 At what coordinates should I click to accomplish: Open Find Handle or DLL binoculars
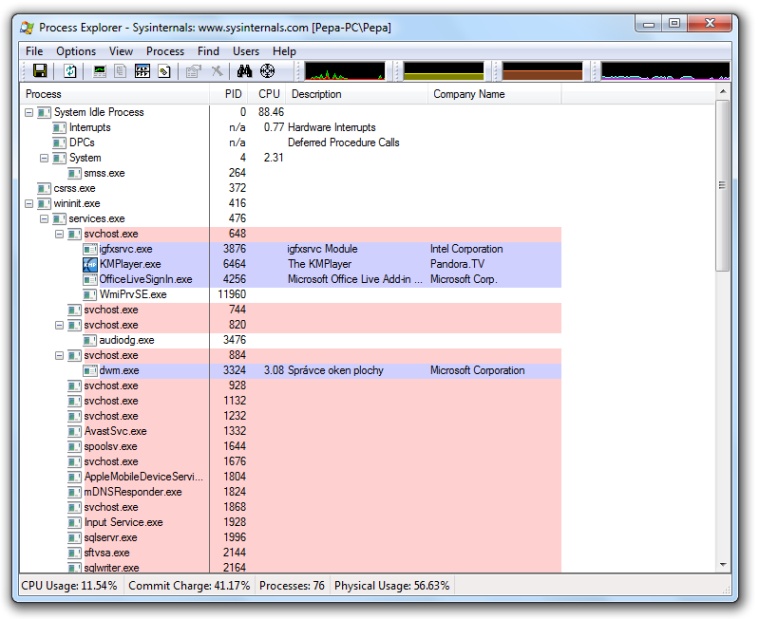click(x=244, y=71)
